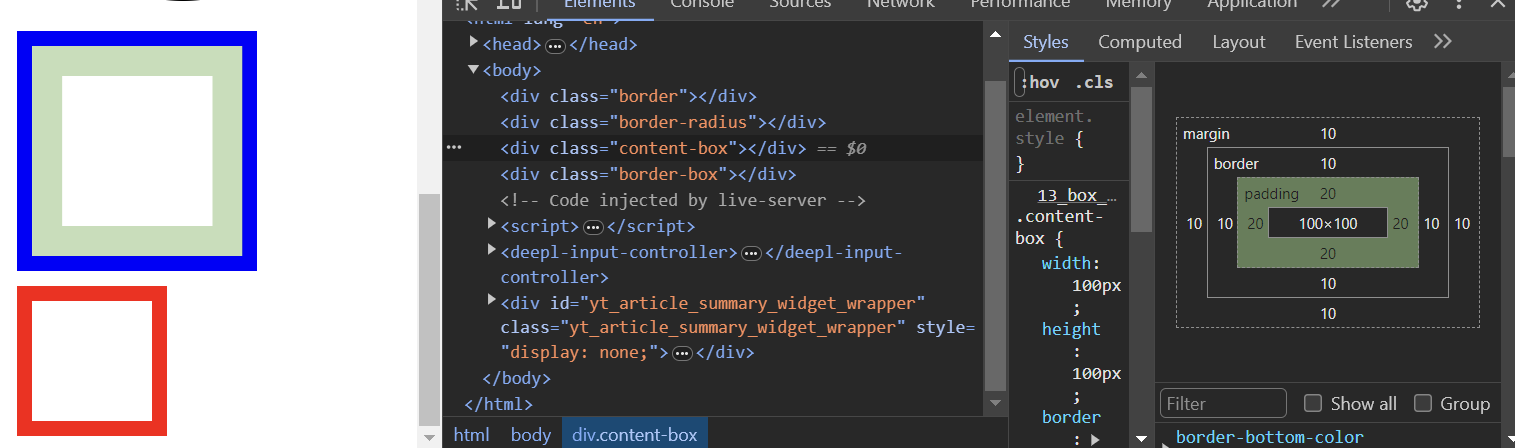Viewport: 1515px width, 448px height.
Task: Expand the border shorthand property triangle
Action: (x=1094, y=439)
